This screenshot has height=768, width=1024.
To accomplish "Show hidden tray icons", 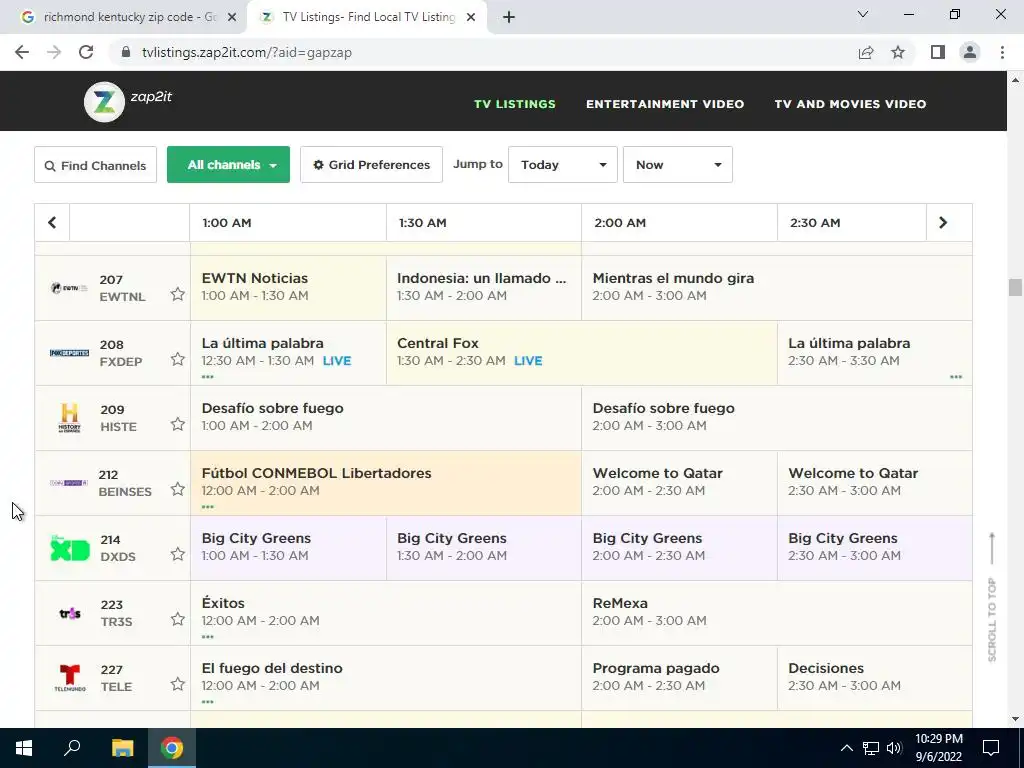I will 846,748.
